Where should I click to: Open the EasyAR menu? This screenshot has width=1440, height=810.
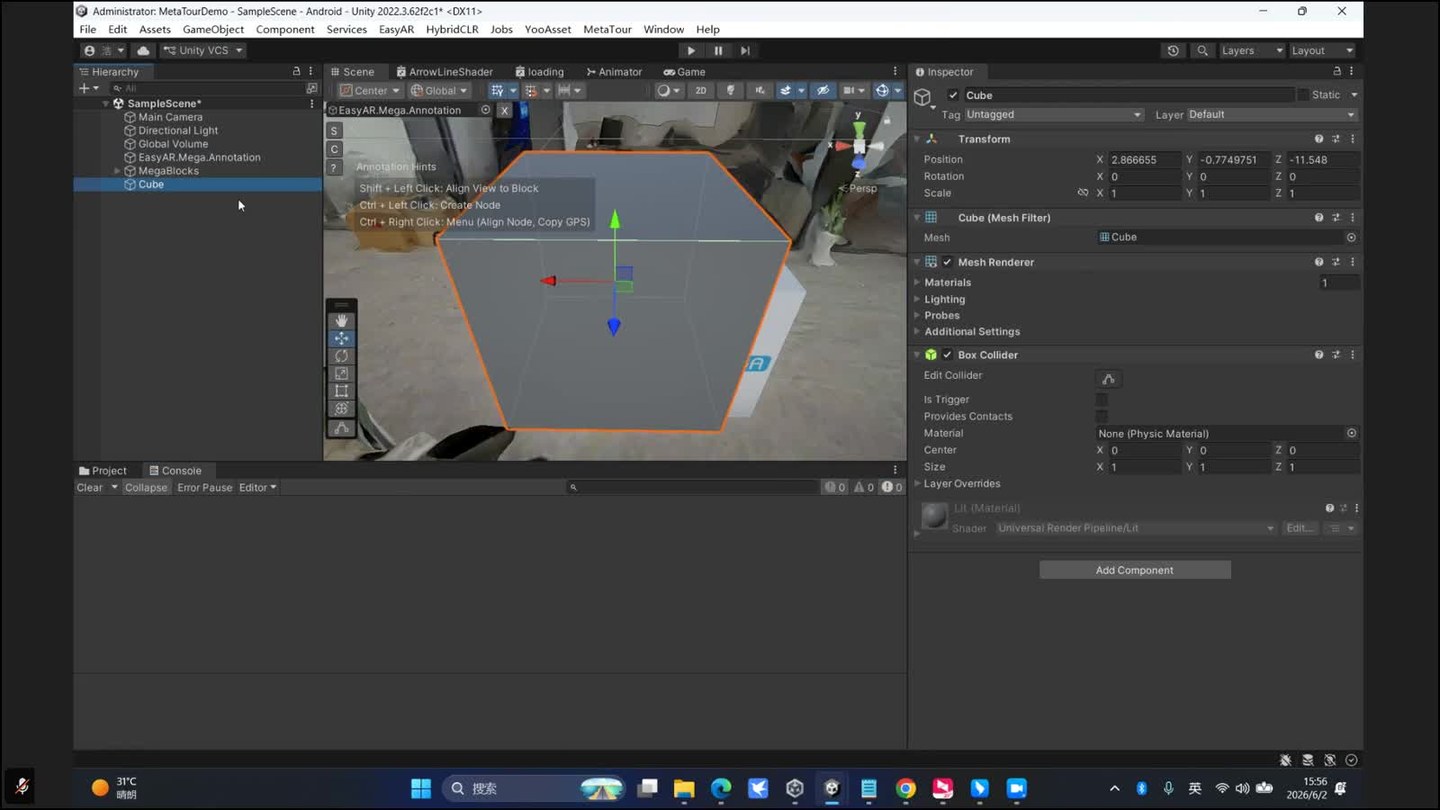tap(396, 30)
